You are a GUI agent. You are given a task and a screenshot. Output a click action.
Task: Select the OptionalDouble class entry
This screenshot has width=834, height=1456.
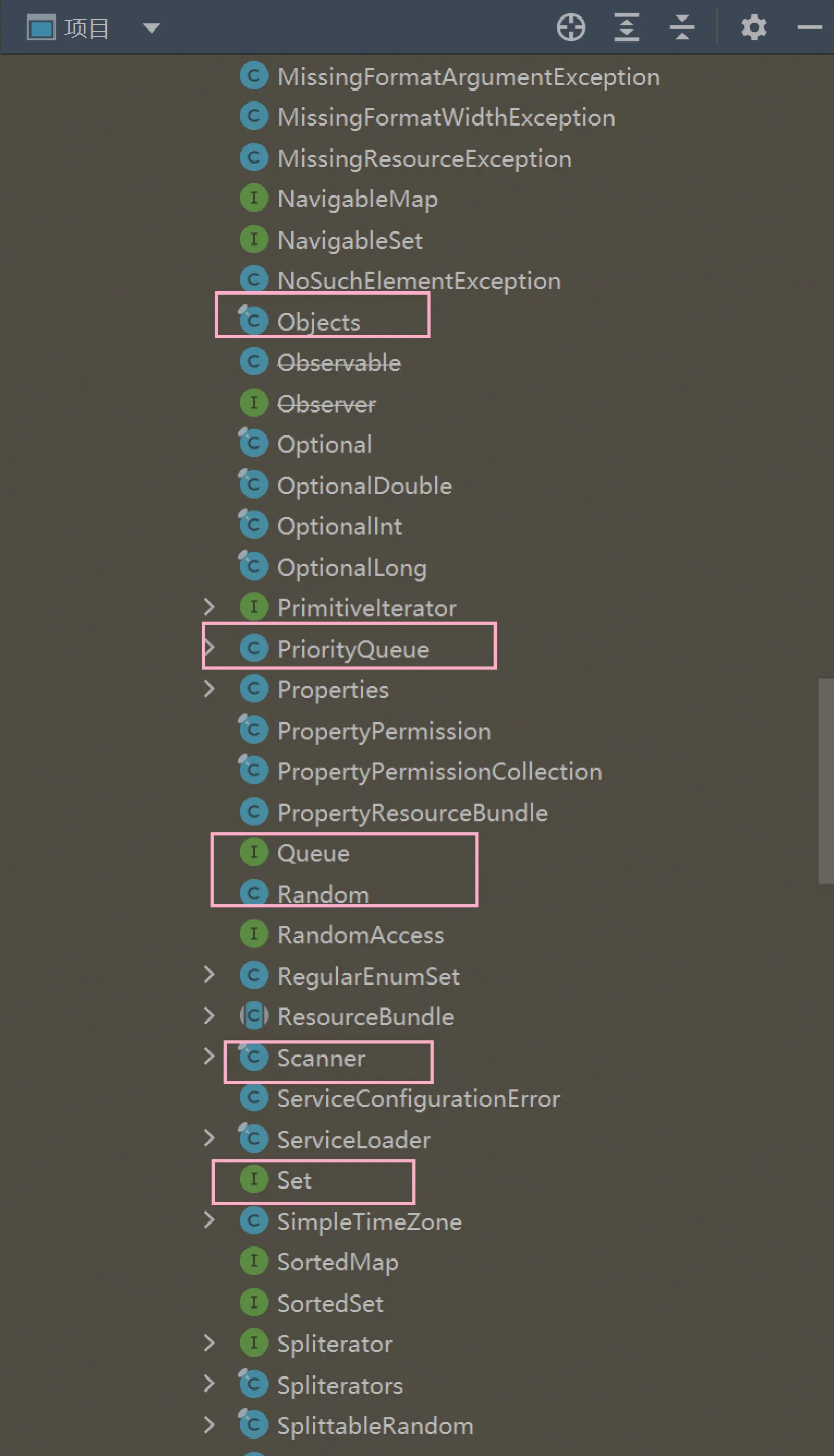tap(364, 486)
